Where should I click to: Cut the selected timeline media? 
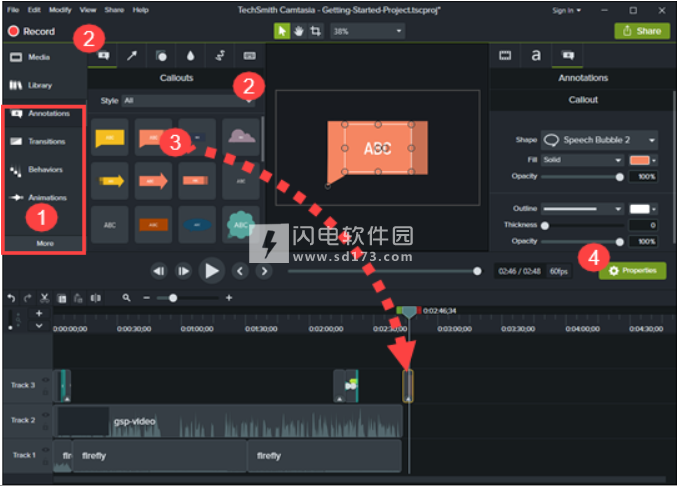tap(44, 298)
